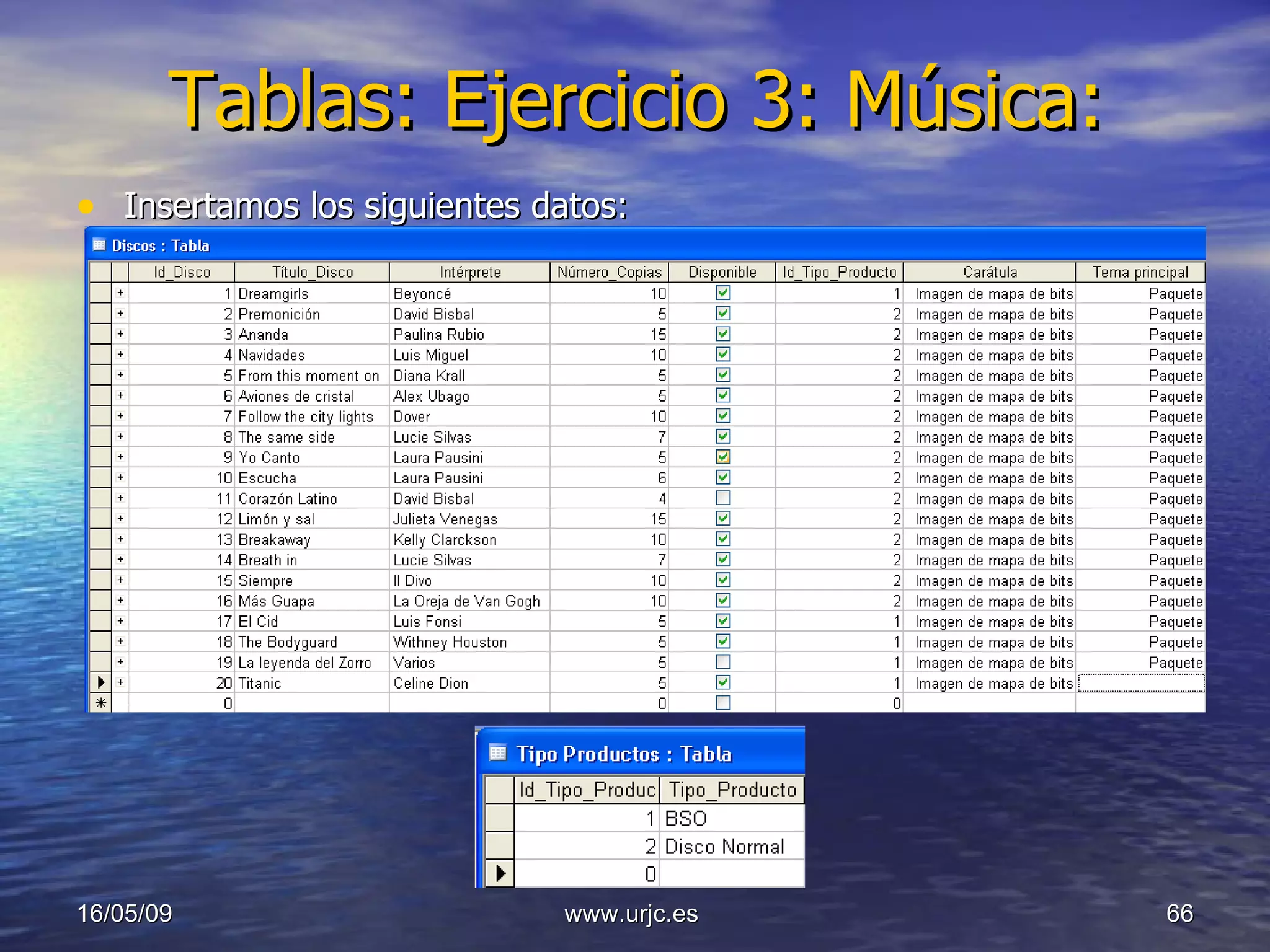Select the Disponible column header
The width and height of the screenshot is (1270, 952).
[x=722, y=272]
